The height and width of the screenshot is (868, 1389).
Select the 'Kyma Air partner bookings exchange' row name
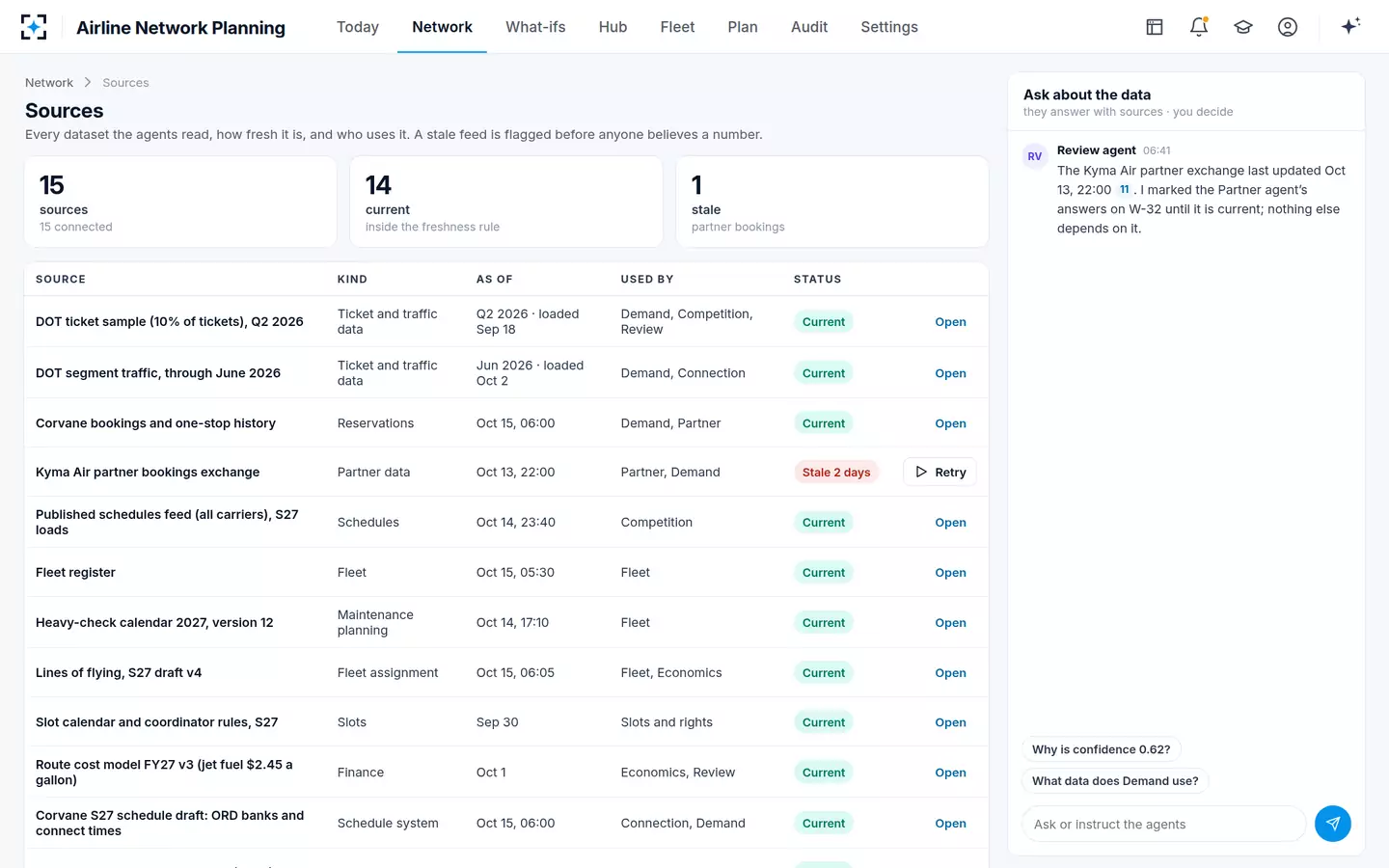[148, 473]
